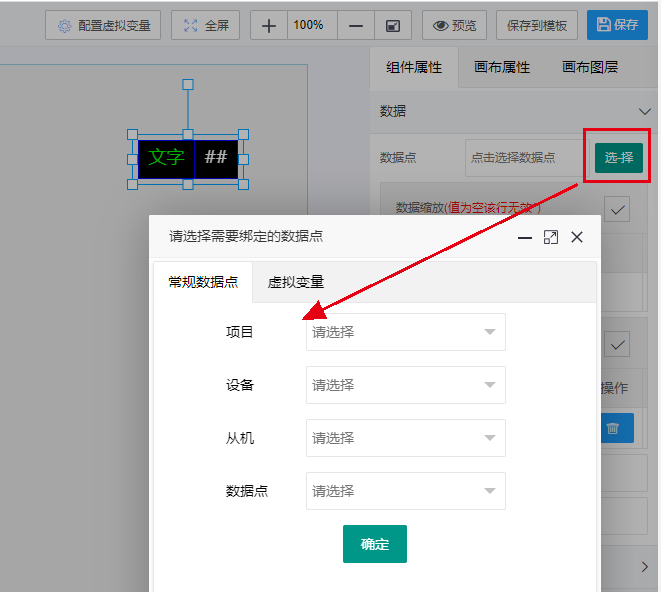Open 配置虚拟变量 settings from the toolbar
Image resolution: width=661 pixels, height=592 pixels.
104,25
